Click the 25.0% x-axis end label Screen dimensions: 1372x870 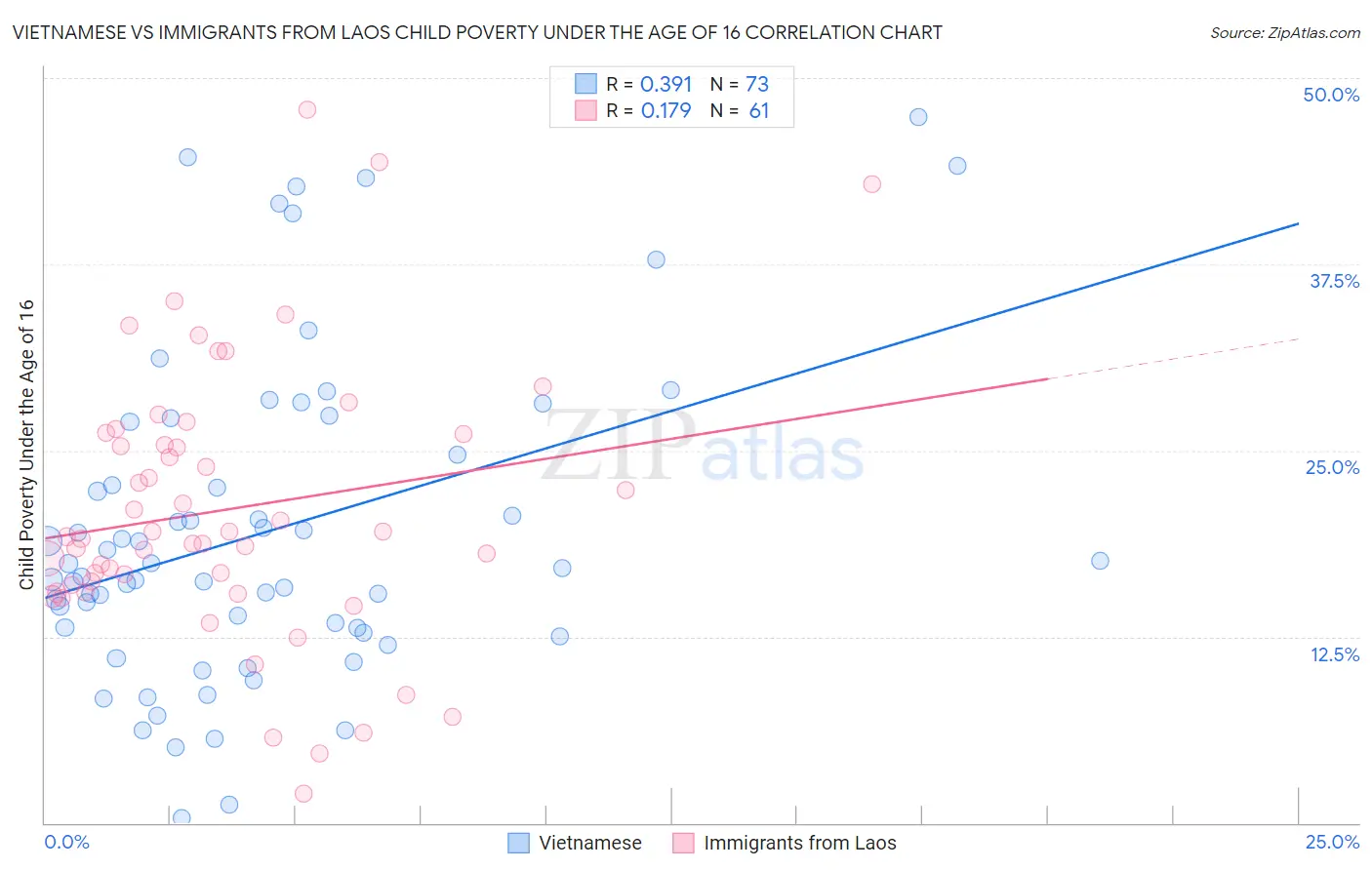[1332, 842]
